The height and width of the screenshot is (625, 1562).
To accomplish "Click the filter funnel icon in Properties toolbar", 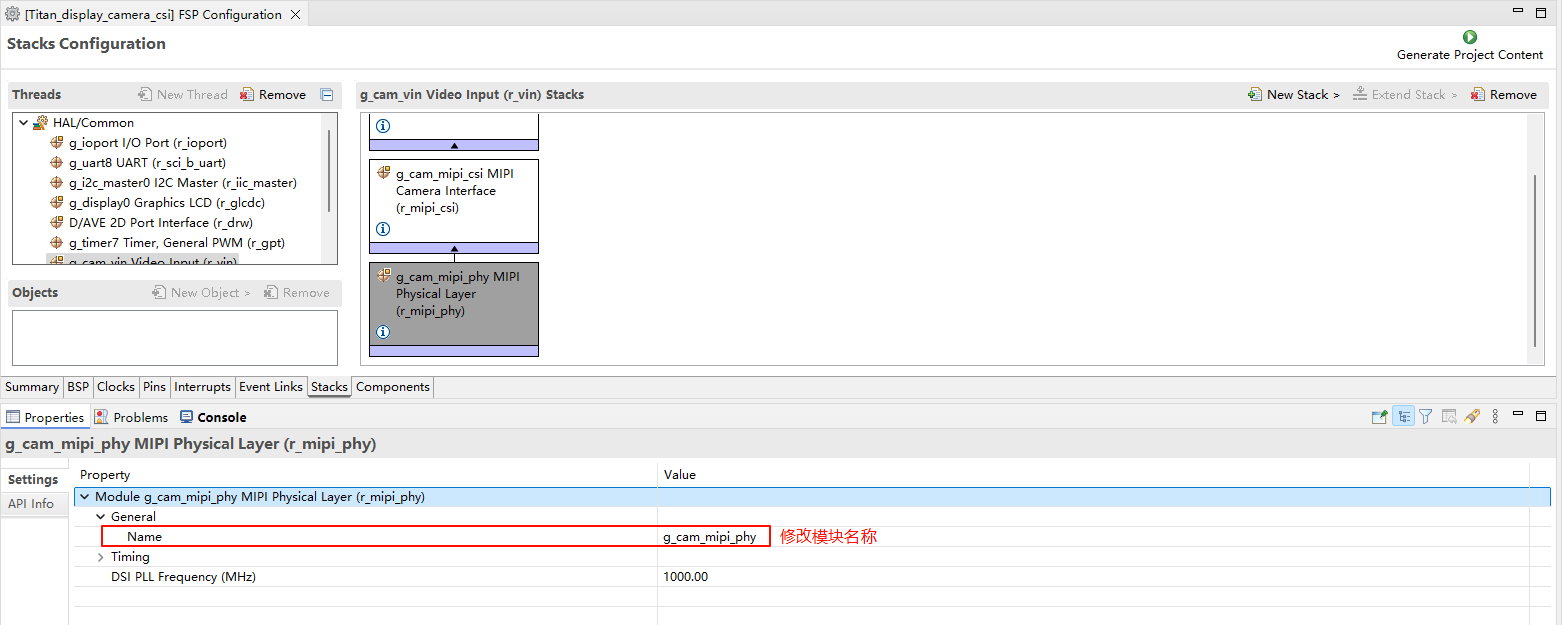I will point(1426,417).
